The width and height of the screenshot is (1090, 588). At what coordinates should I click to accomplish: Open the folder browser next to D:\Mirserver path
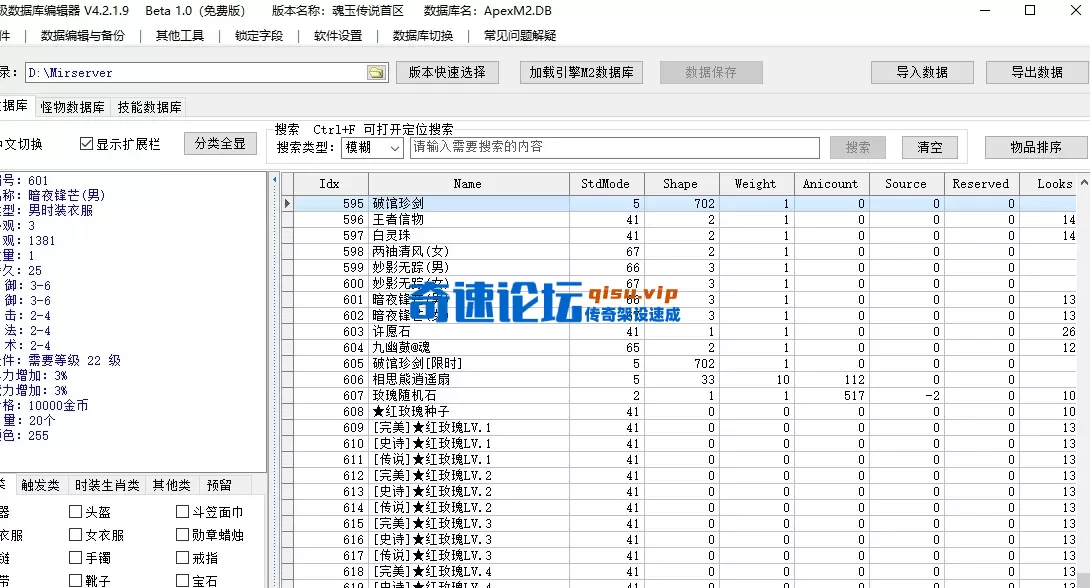(x=374, y=71)
